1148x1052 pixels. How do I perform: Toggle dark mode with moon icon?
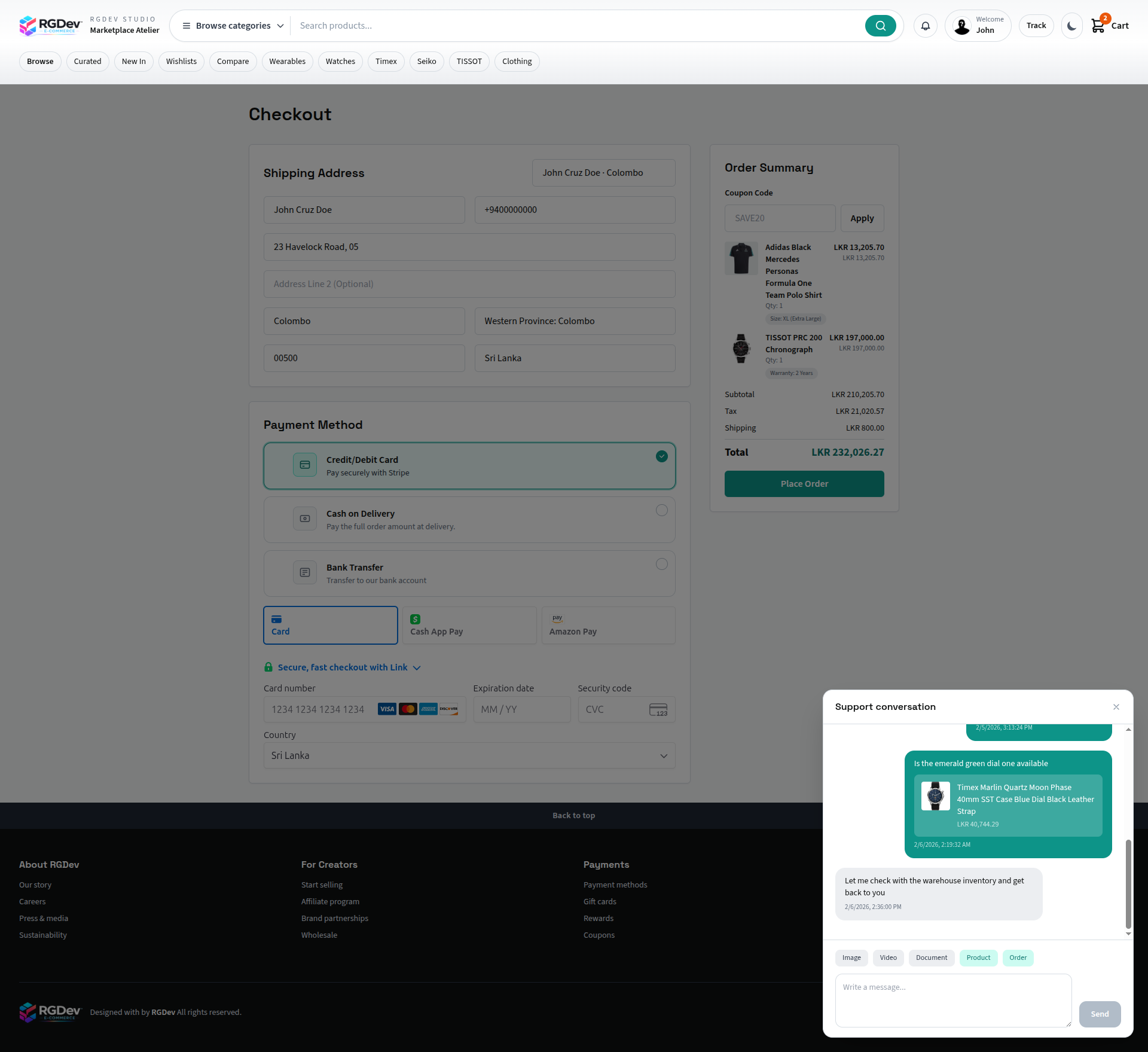coord(1071,25)
